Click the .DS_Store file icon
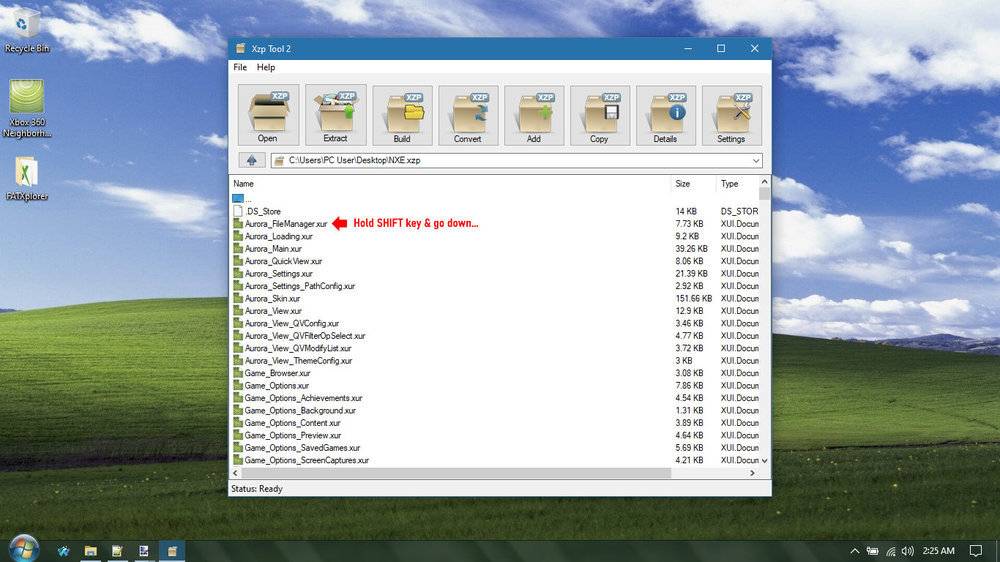The image size is (1000, 562). [238, 211]
